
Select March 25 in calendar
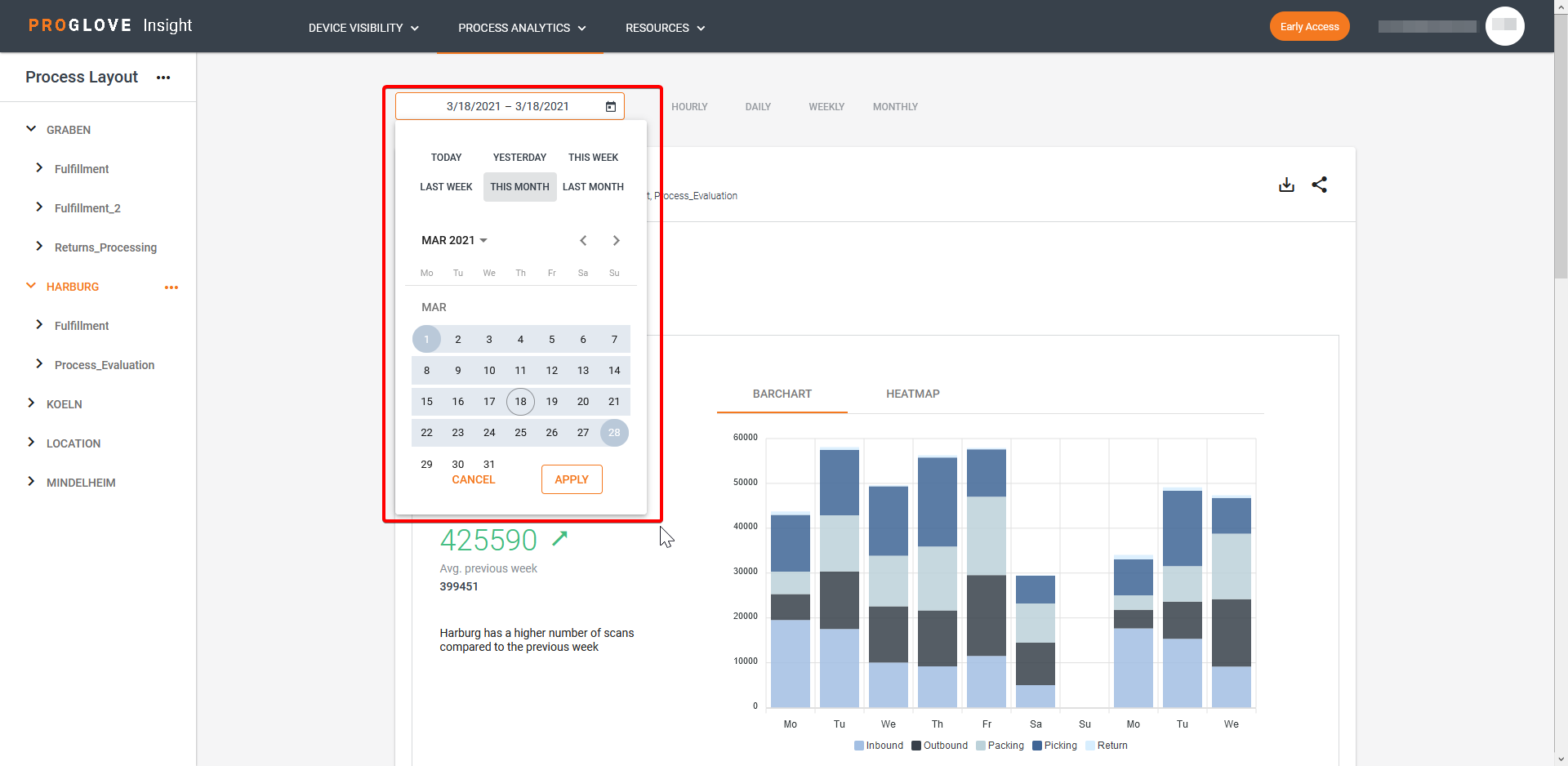(520, 433)
